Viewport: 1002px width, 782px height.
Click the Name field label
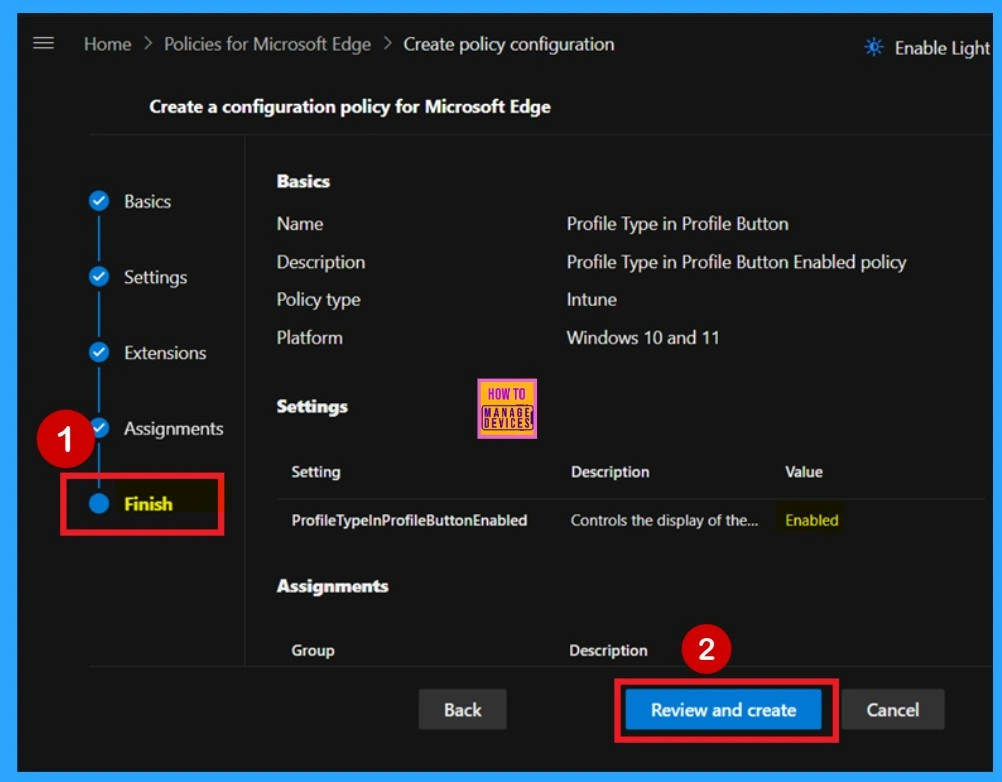tap(300, 224)
